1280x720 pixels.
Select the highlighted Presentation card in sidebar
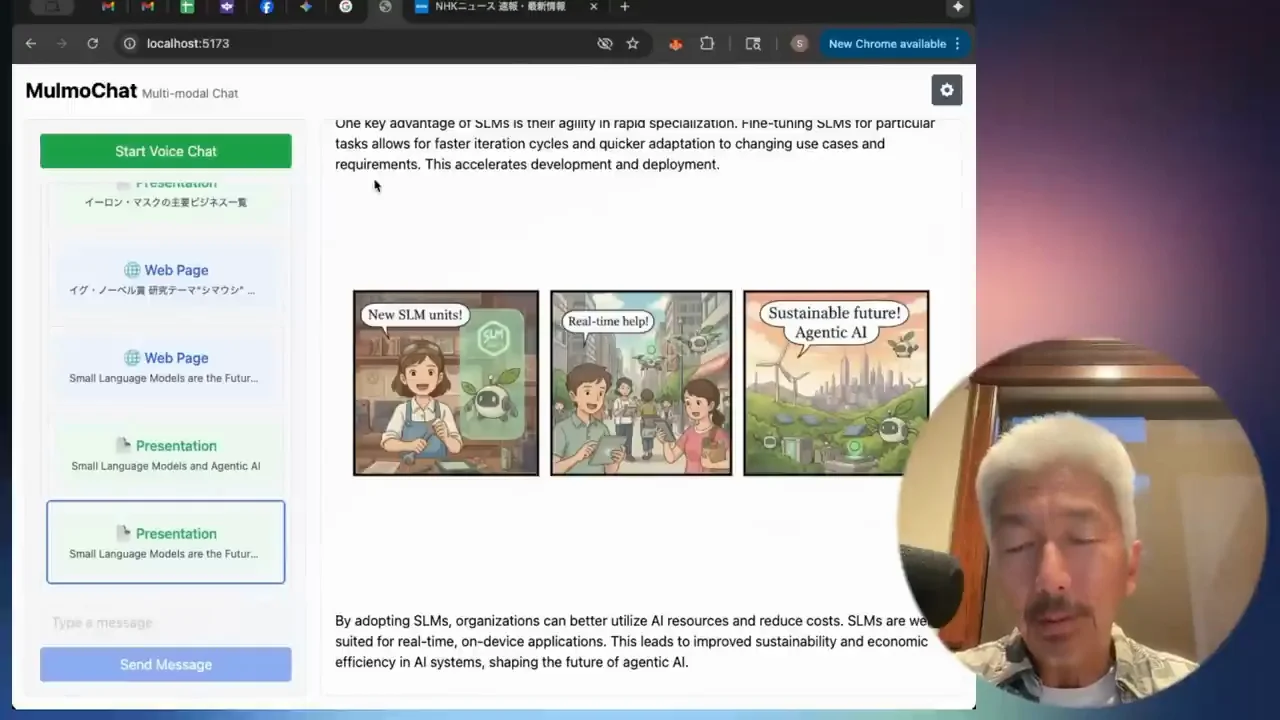pyautogui.click(x=166, y=542)
